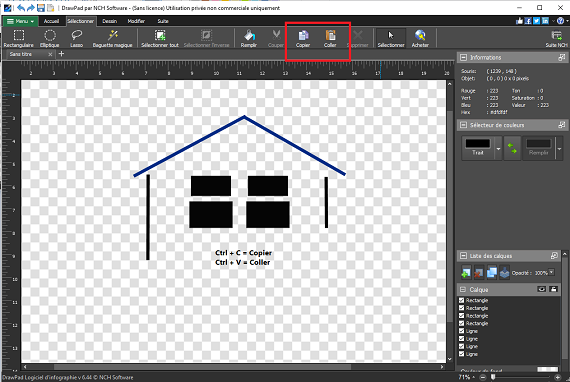This screenshot has height=382, width=570.
Task: Choose the Elliptique selection tool
Action: 49,39
